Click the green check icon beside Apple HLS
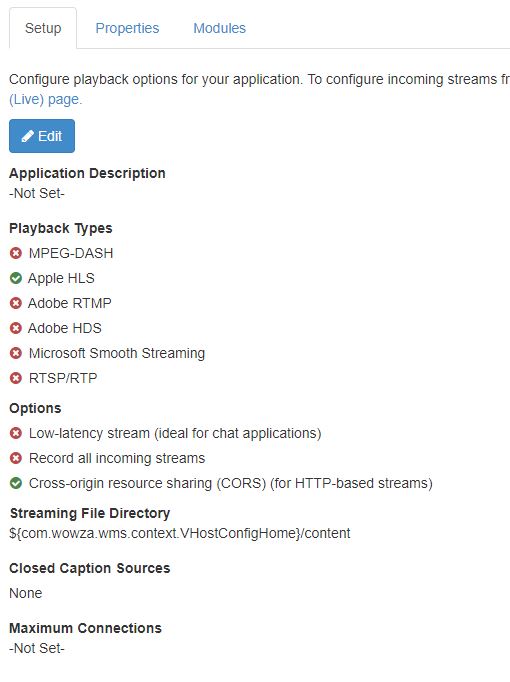 coord(16,278)
